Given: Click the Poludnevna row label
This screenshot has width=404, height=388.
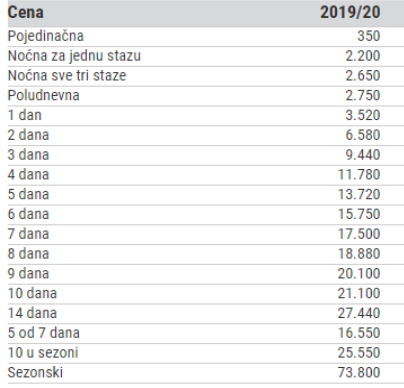Looking at the screenshot, I should (44, 95).
